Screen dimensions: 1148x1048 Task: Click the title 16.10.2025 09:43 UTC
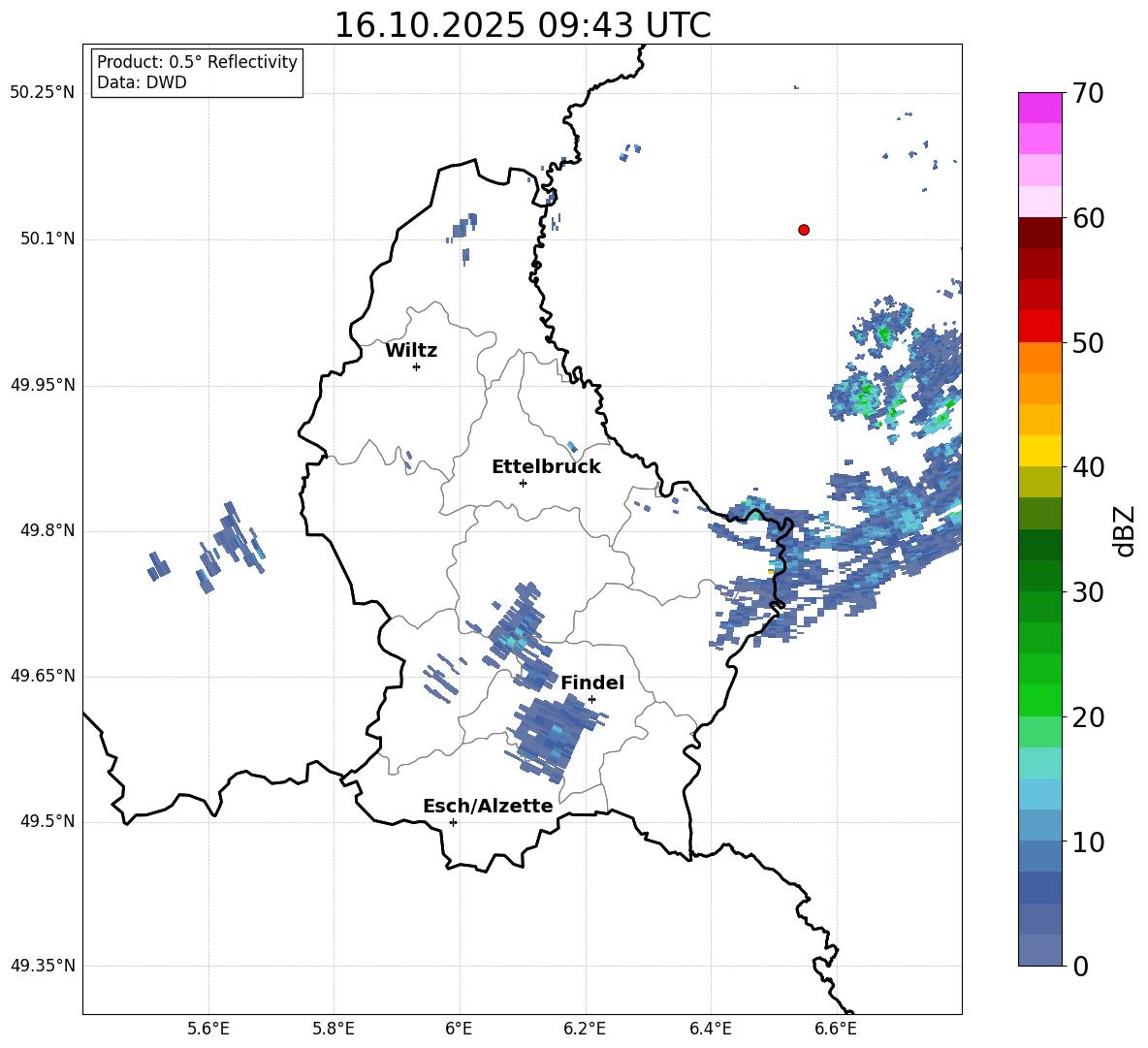point(523,25)
